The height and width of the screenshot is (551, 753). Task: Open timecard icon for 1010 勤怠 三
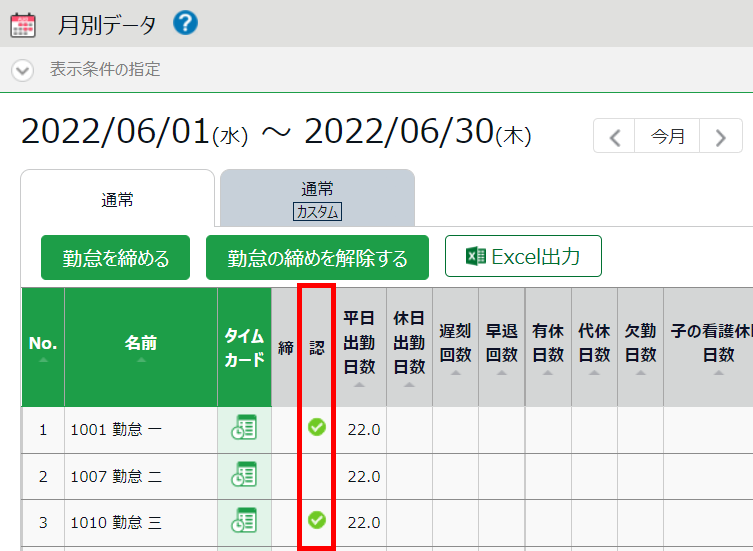[244, 521]
